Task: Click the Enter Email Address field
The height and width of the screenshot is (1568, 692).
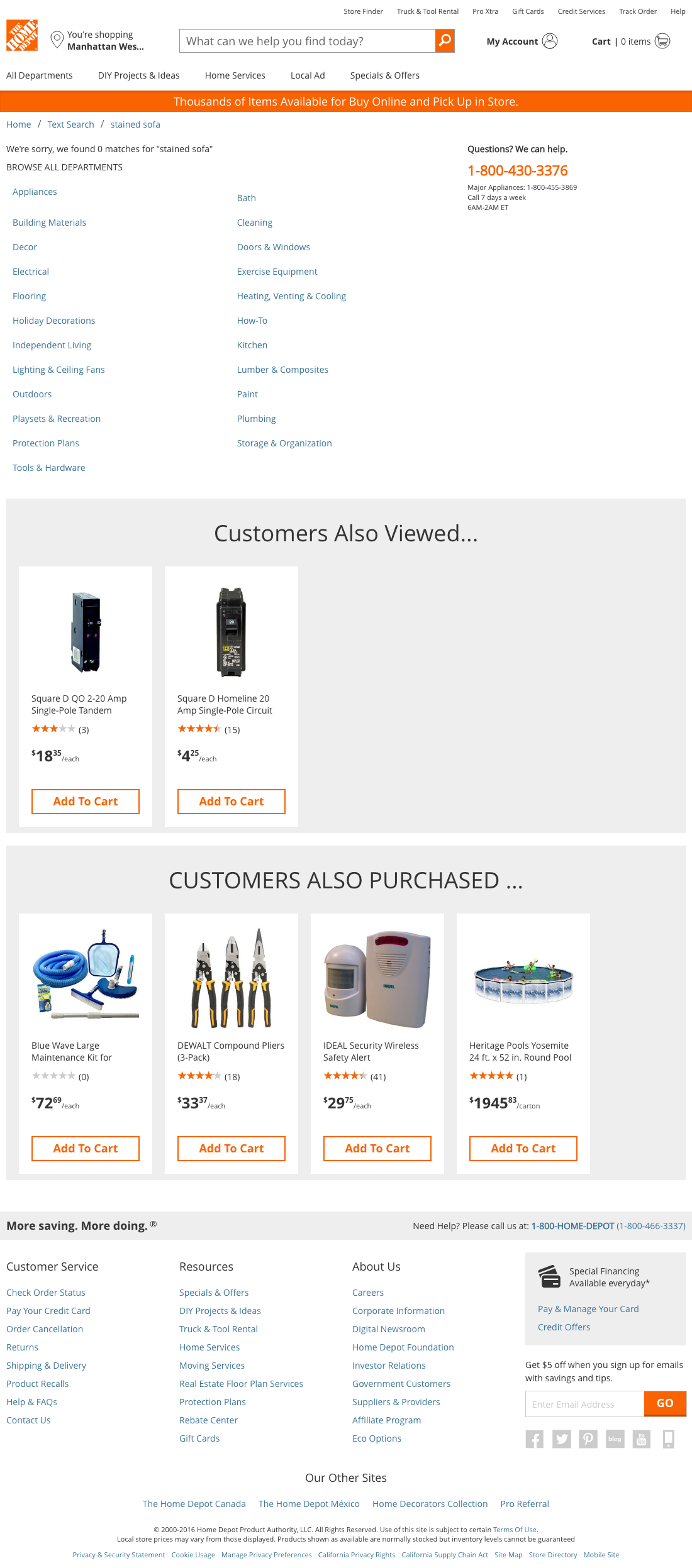Action: click(x=584, y=1403)
